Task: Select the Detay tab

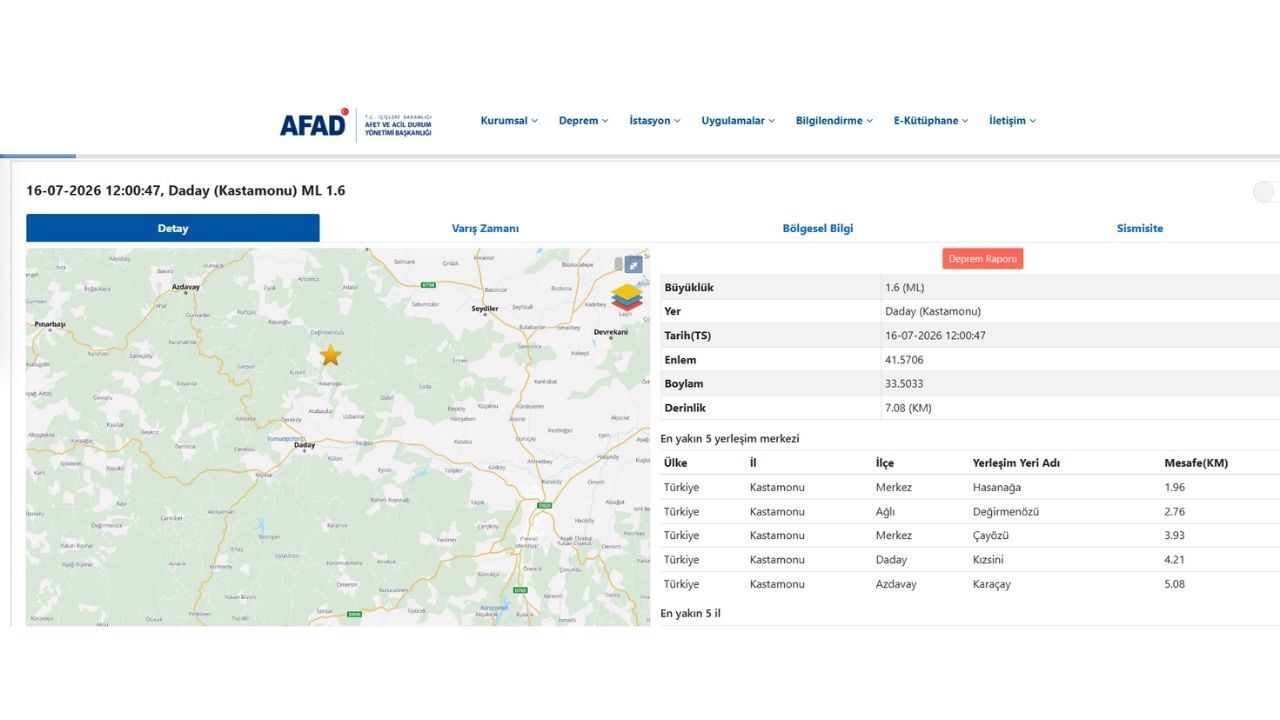Action: (x=173, y=228)
